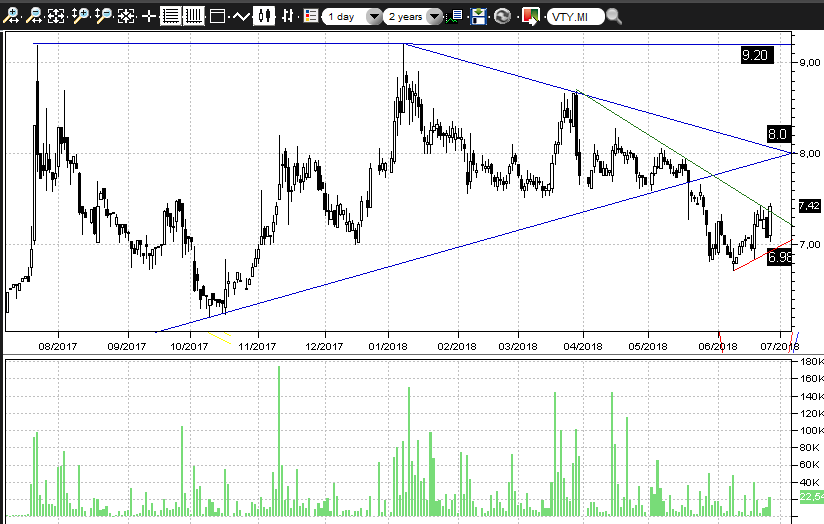Screen dimensions: 824x524
Task: Click the vertical zoom out magnifier icon
Action: click(x=104, y=16)
